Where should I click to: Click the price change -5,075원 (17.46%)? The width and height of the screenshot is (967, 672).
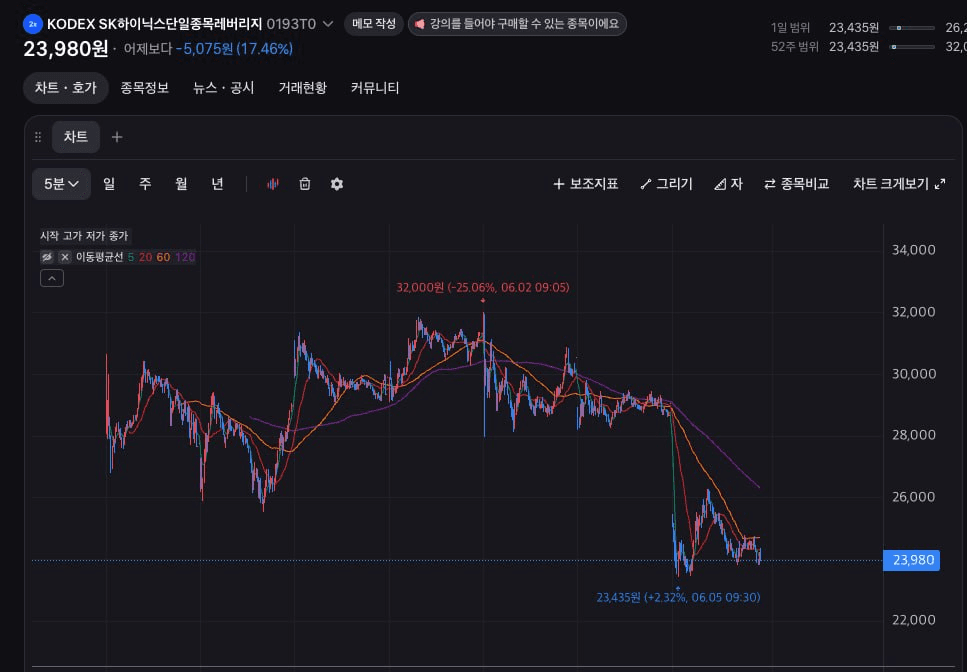(x=234, y=49)
